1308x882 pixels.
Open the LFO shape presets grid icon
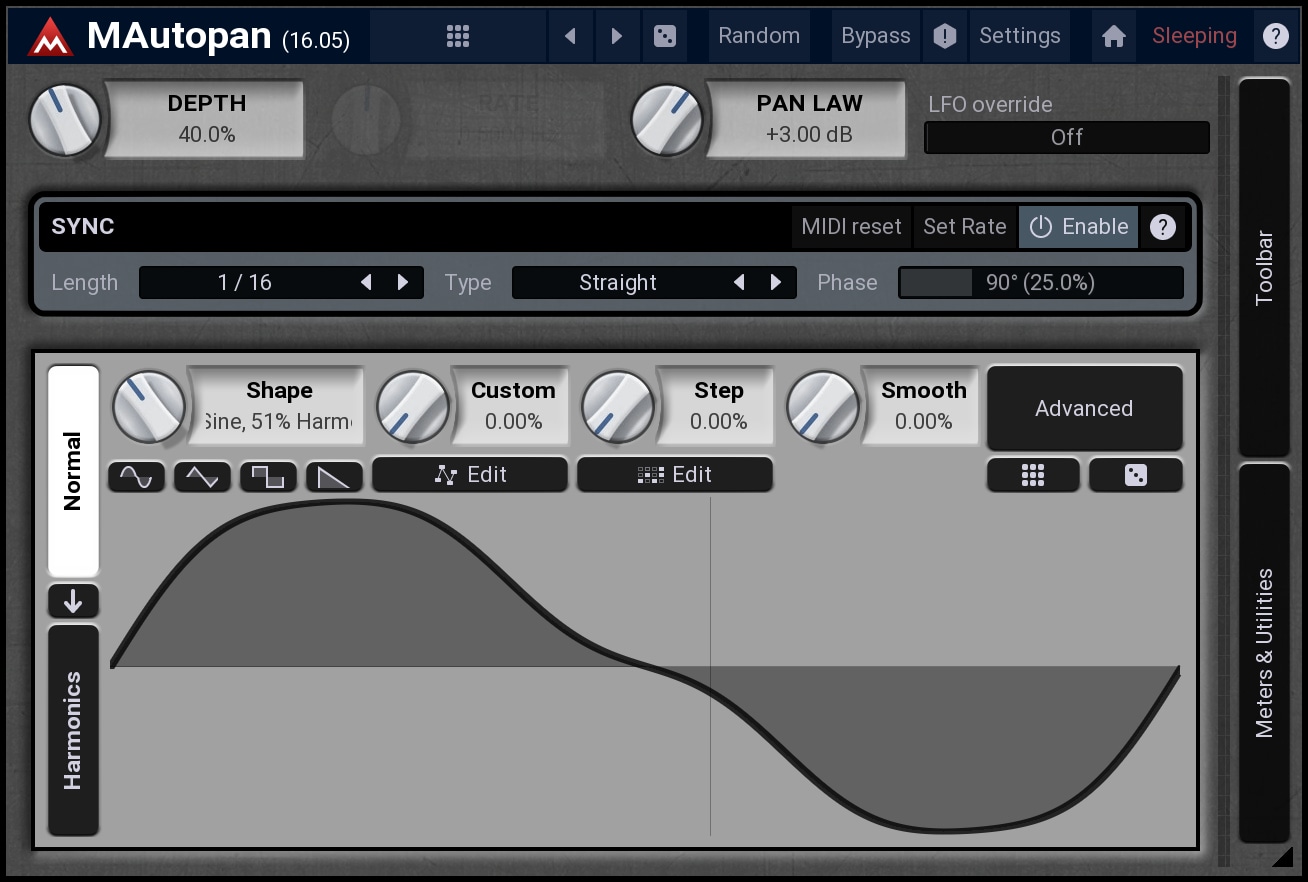1033,475
